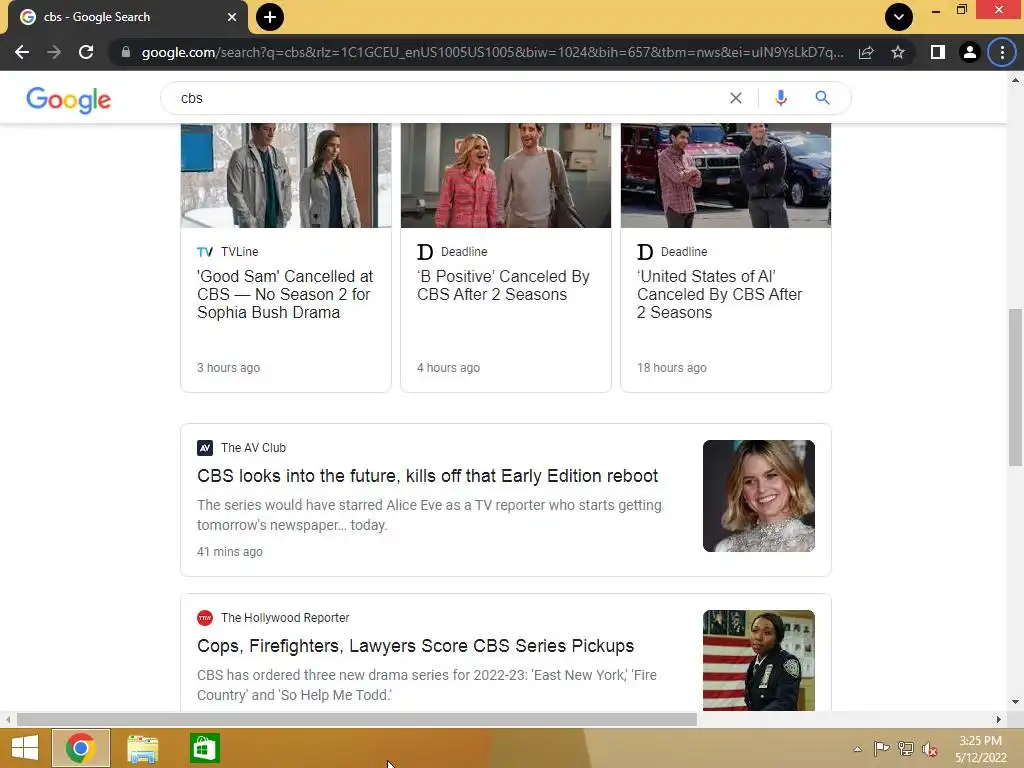Click the 41 mins ago timestamp
1024x768 pixels.
point(230,552)
